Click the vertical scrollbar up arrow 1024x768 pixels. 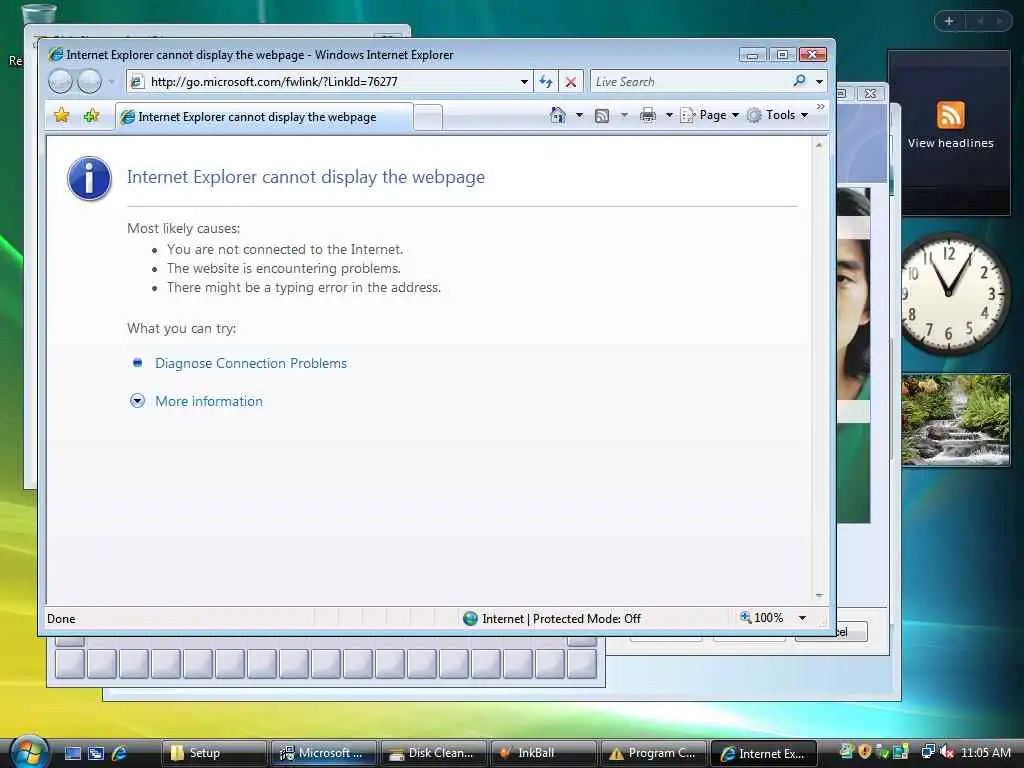(x=819, y=145)
